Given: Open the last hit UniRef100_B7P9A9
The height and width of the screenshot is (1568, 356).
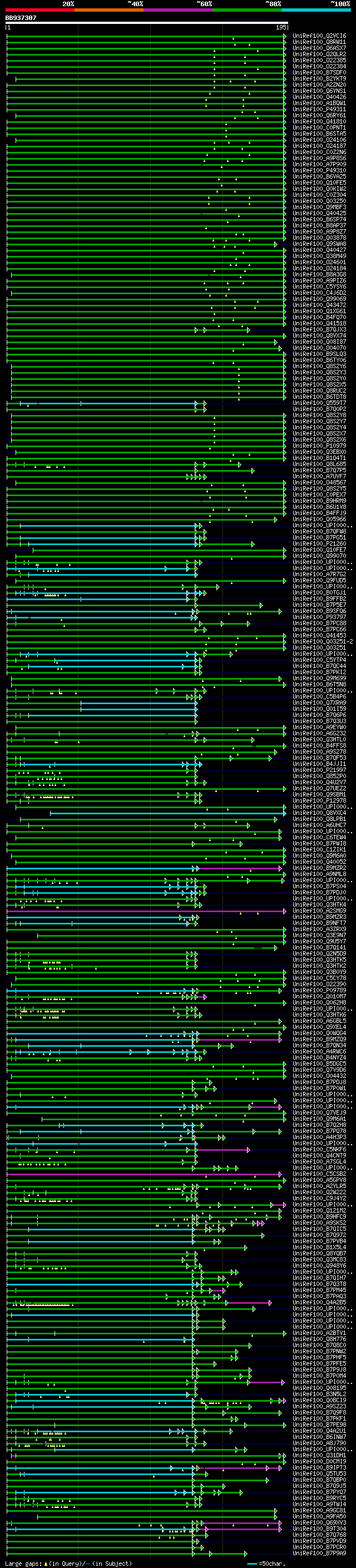Looking at the screenshot, I should [x=319, y=1553].
